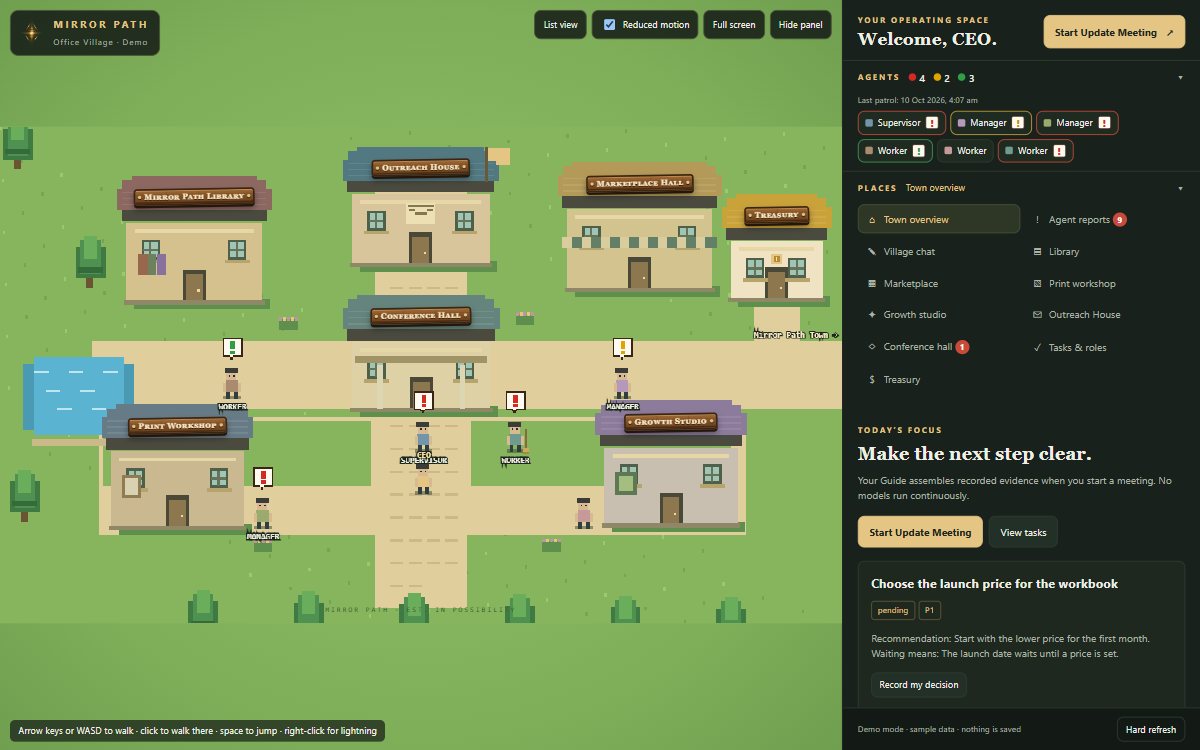Screen dimensions: 1200x750
Task: Click the dollar icon for Treasury
Action: tap(872, 380)
